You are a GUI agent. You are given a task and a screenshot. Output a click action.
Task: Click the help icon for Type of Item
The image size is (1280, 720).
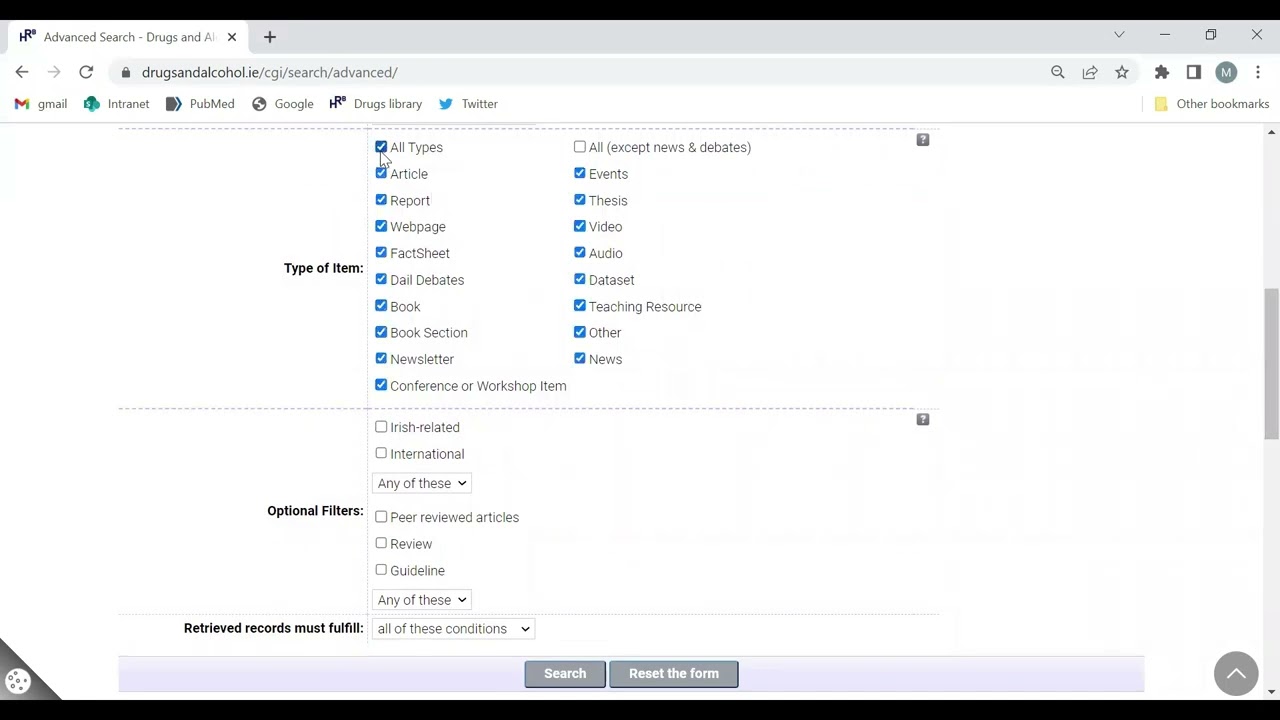coord(923,140)
